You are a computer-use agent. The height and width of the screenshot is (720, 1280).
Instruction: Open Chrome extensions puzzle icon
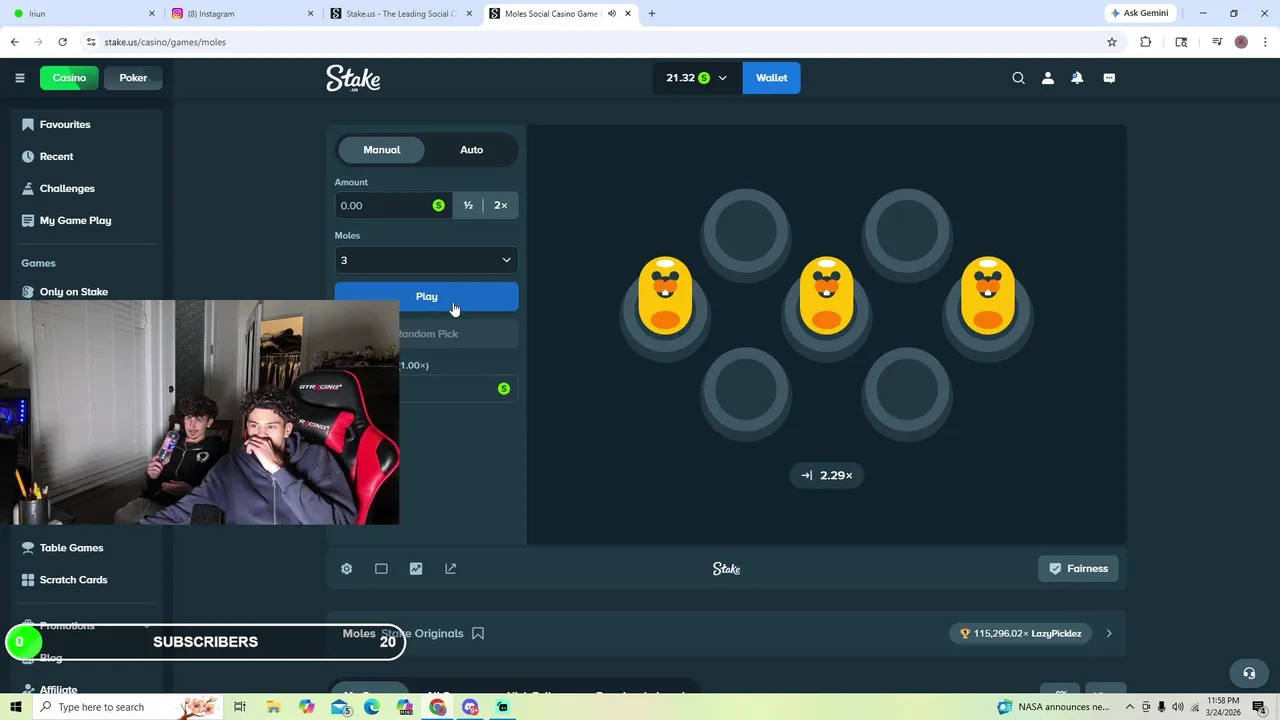point(1146,42)
